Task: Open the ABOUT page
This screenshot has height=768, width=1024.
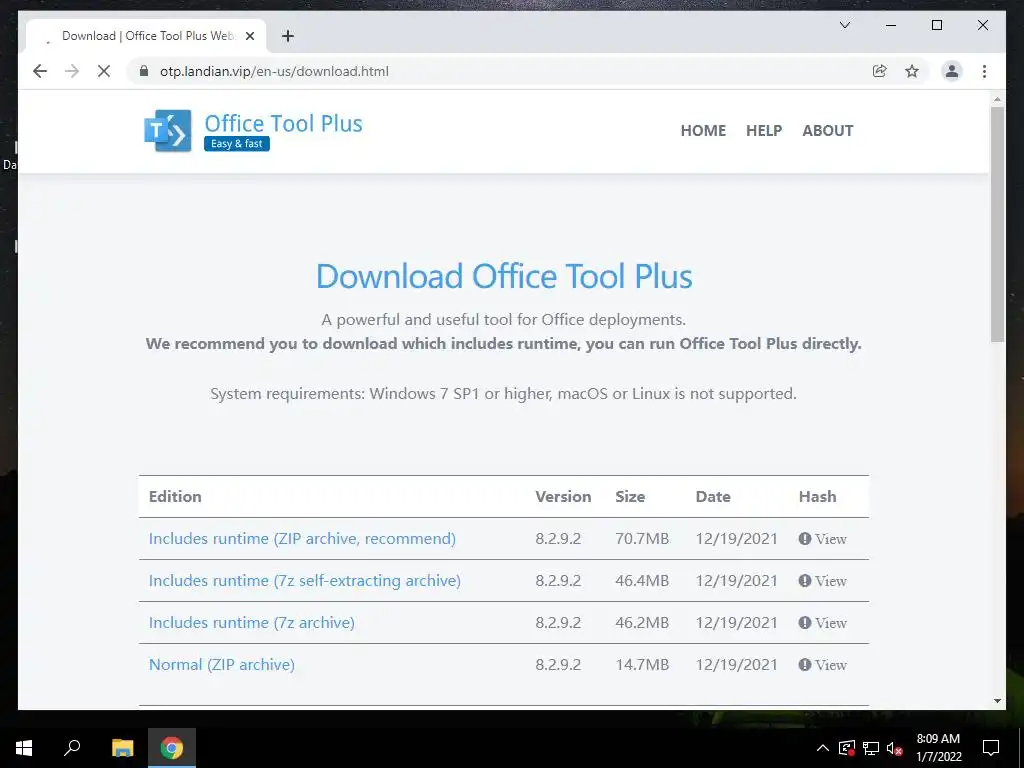Action: [x=827, y=131]
